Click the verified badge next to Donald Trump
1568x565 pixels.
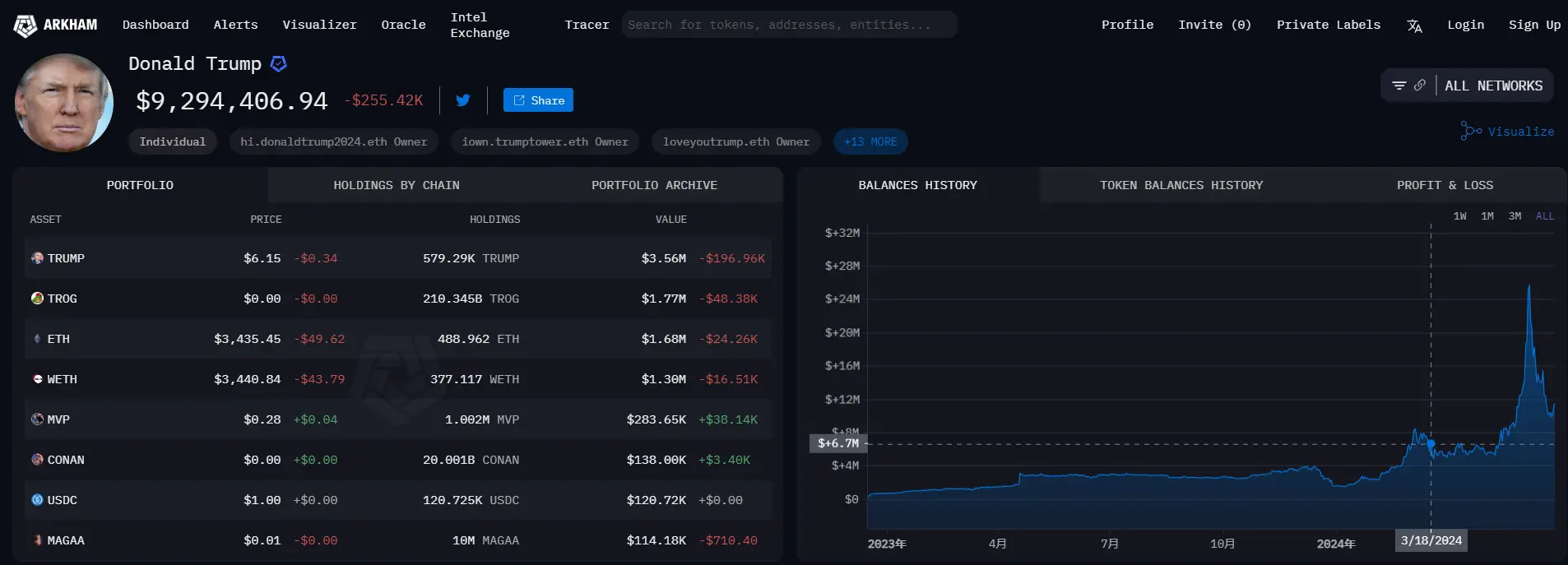tap(279, 64)
